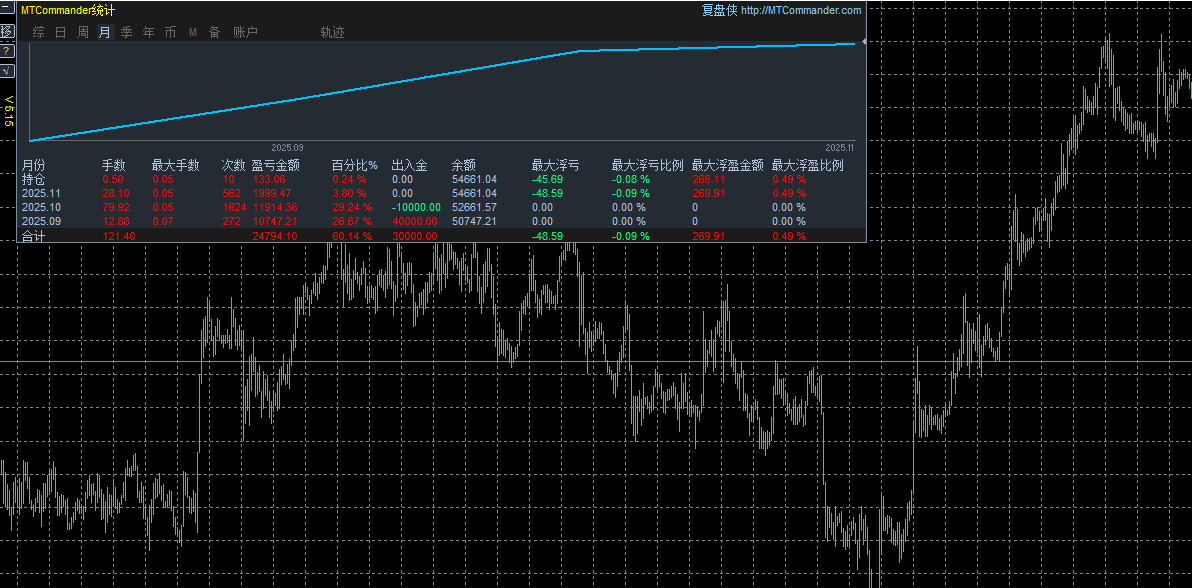This screenshot has height=588, width=1192.
Task: Select the 2025.10 month row
Action: pyautogui.click(x=39, y=207)
